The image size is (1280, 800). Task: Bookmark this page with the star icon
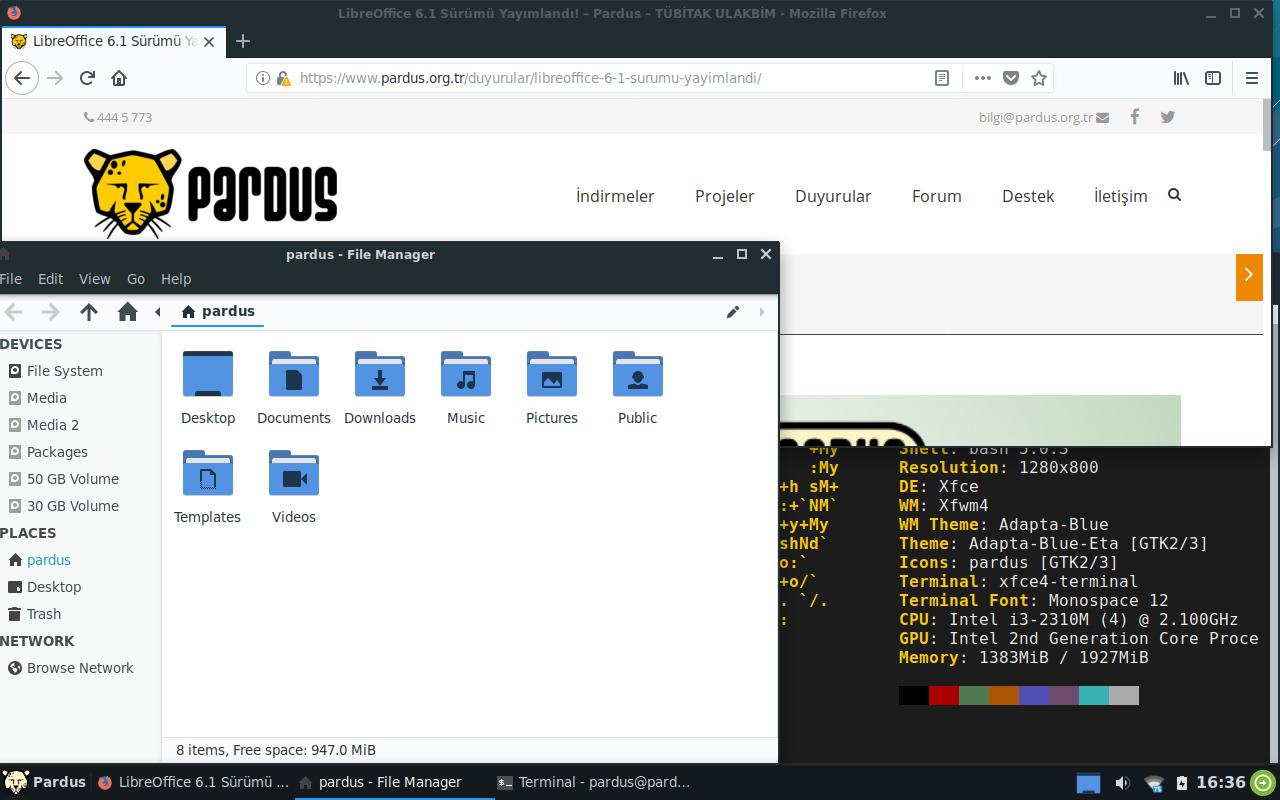coord(1039,77)
